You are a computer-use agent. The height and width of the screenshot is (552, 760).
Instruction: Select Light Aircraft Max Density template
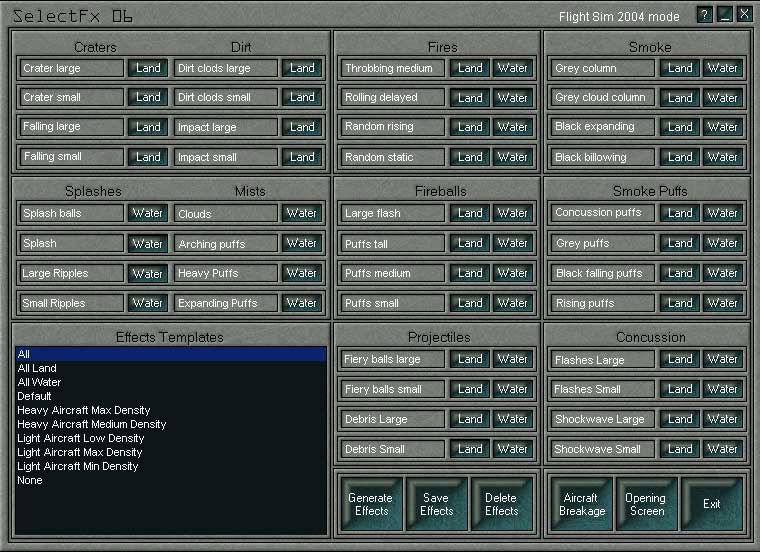(171, 452)
